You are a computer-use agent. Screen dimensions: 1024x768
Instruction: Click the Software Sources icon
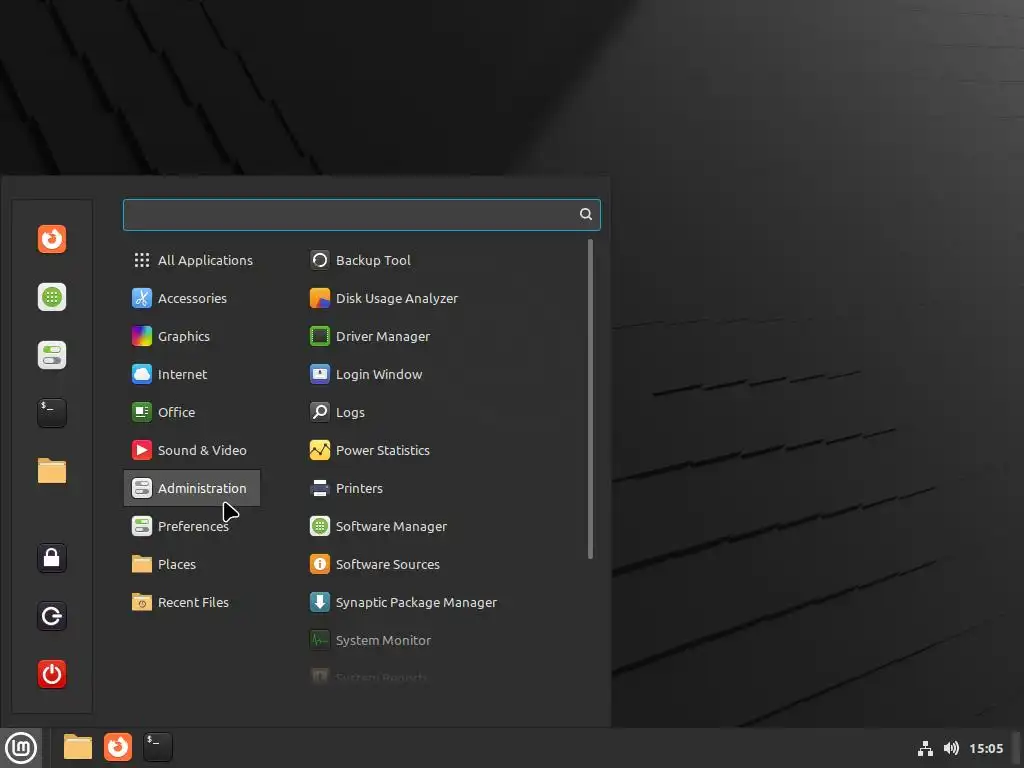[x=319, y=564]
